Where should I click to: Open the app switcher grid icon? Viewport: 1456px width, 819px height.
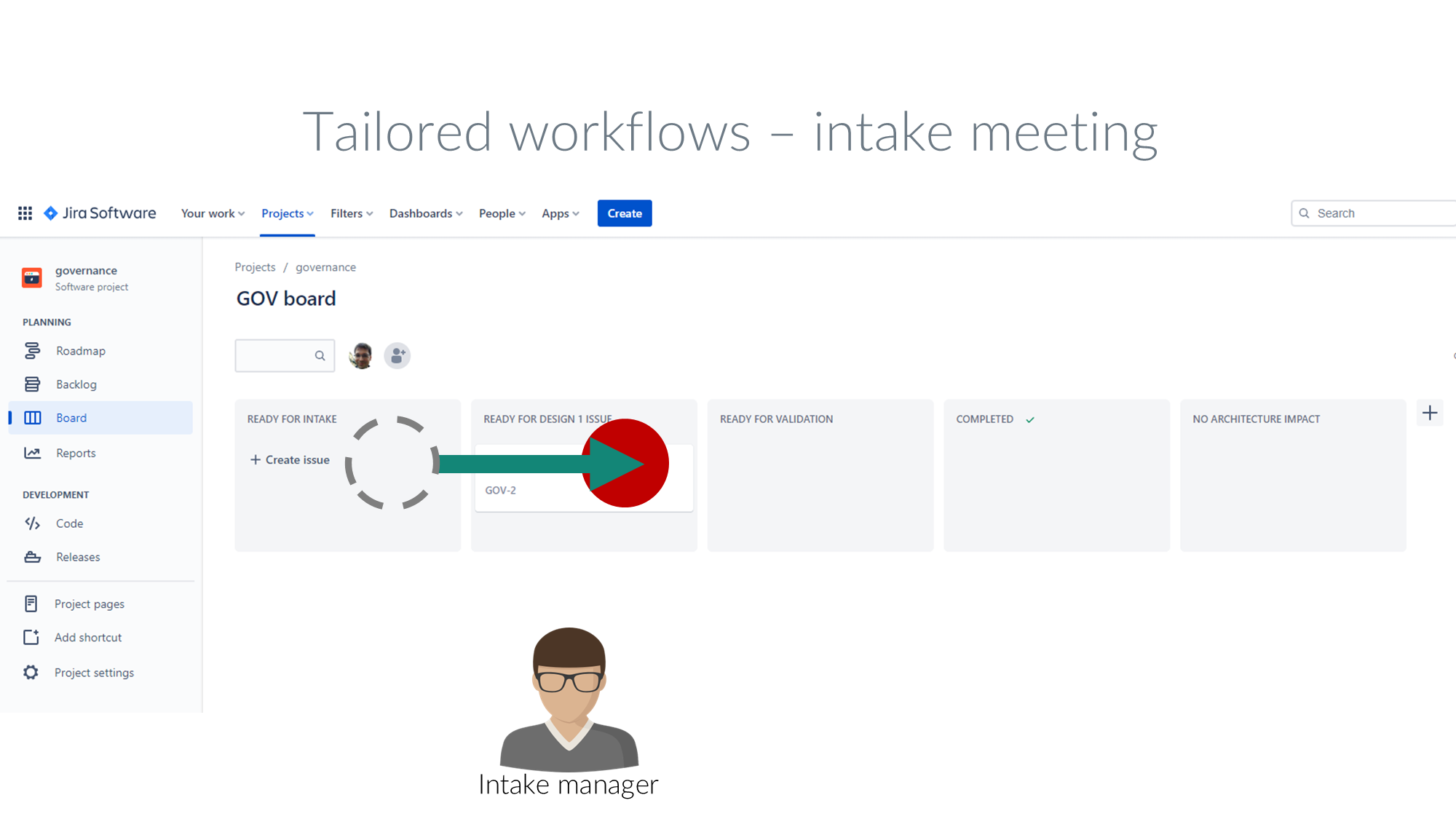click(25, 213)
